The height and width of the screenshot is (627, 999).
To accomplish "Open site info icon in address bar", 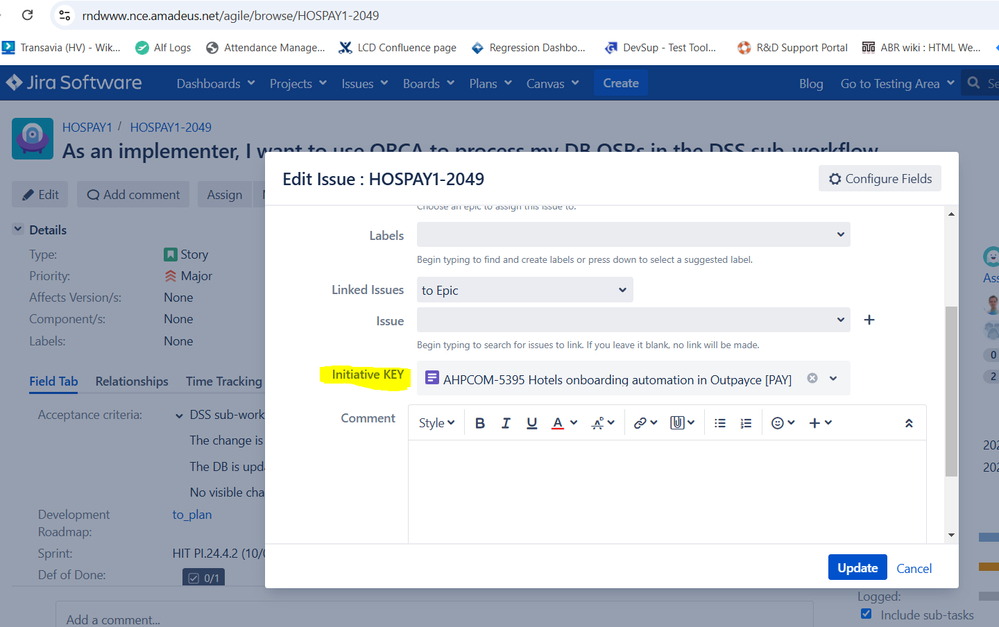I will pyautogui.click(x=64, y=15).
